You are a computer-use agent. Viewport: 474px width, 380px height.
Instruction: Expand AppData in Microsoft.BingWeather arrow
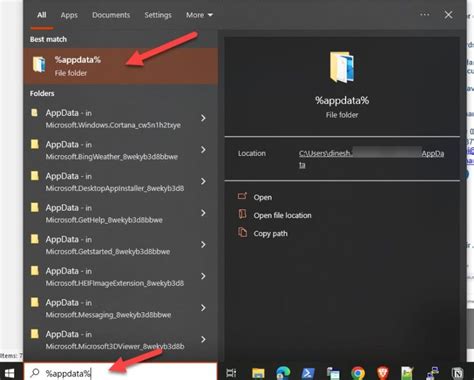[203, 150]
